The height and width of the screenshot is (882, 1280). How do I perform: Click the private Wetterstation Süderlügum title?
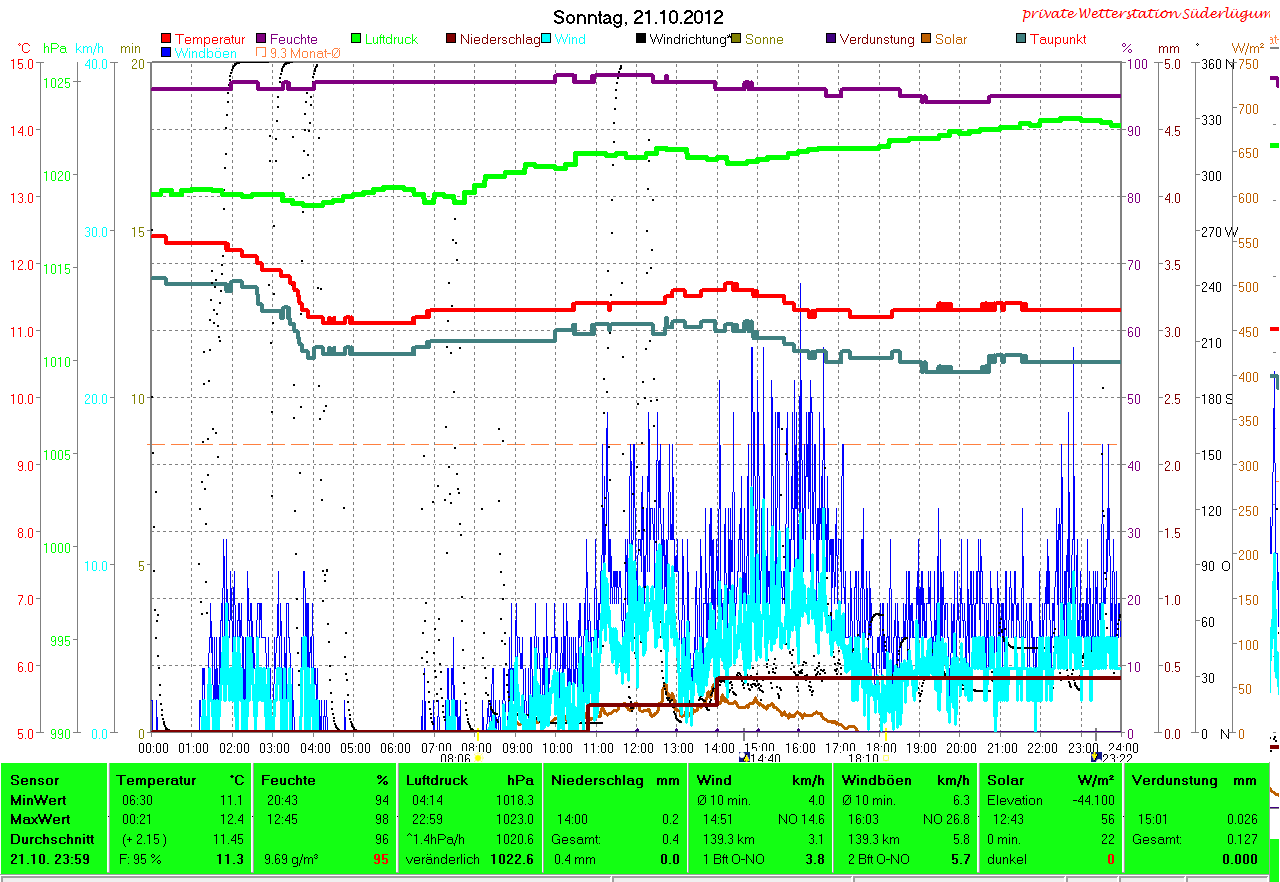point(1149,13)
